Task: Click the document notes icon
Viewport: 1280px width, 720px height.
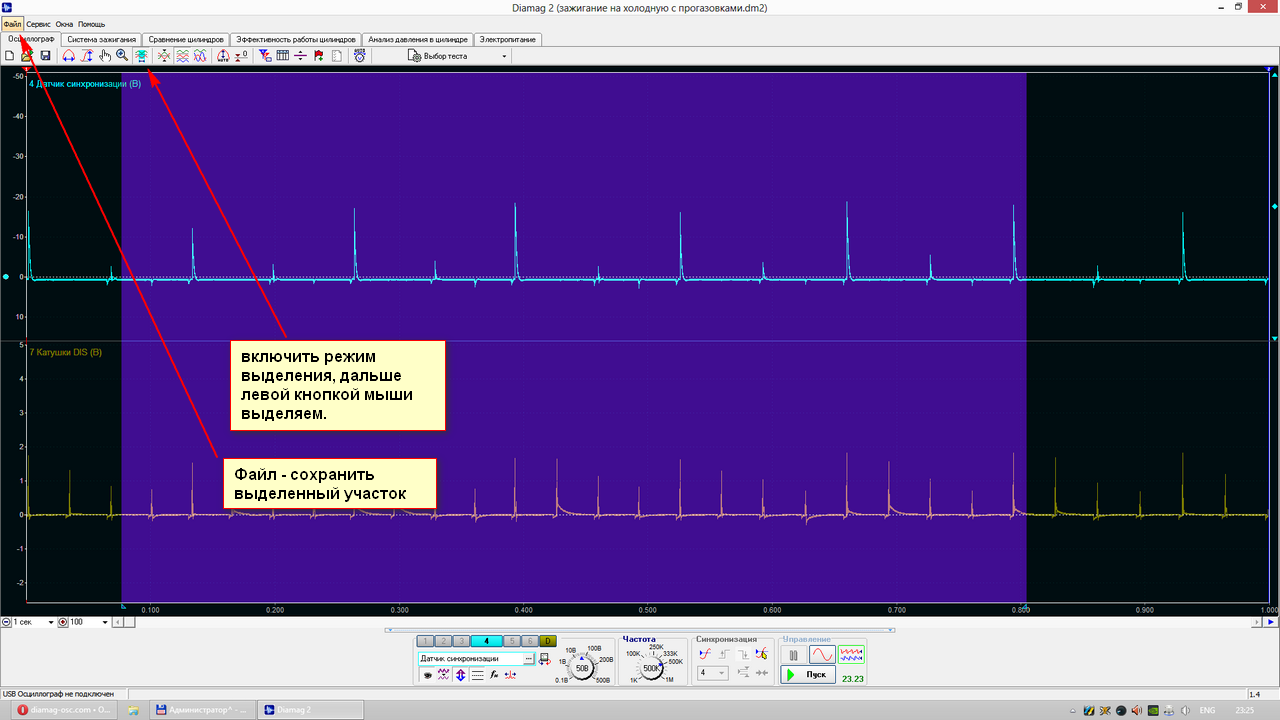Action: coord(336,56)
